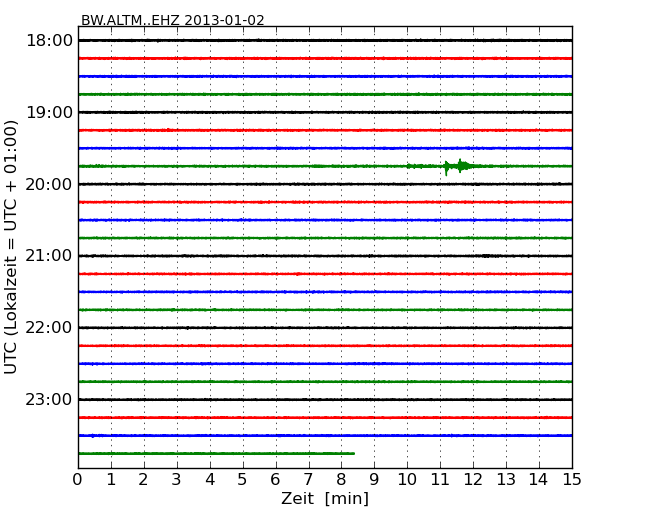Click the x-axis tick label 4
The height and width of the screenshot is (520, 650).
[210, 480]
